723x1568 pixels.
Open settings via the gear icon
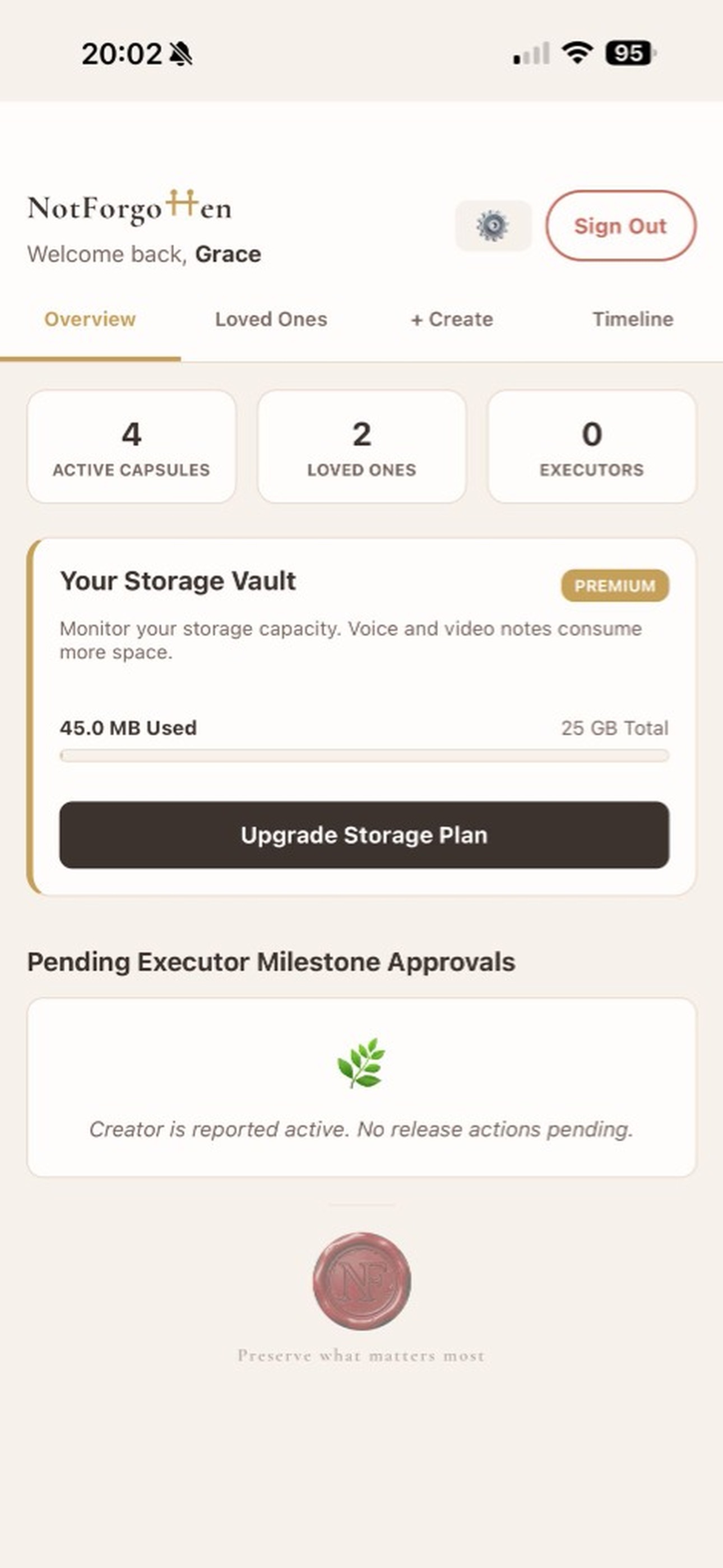[x=493, y=226]
